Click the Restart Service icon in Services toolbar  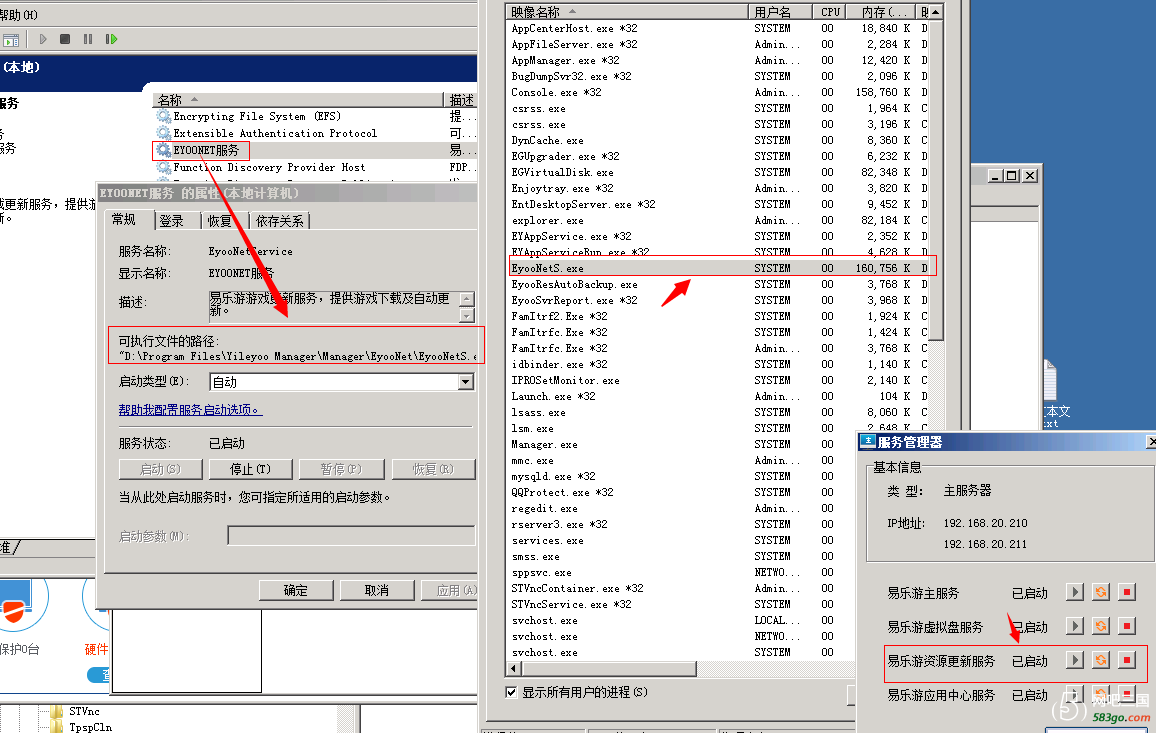111,39
